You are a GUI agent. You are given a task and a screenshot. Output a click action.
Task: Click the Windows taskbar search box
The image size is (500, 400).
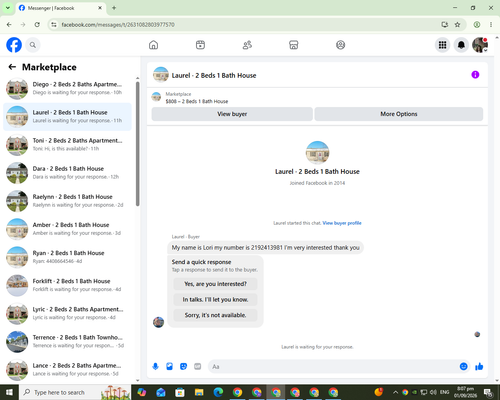75,392
